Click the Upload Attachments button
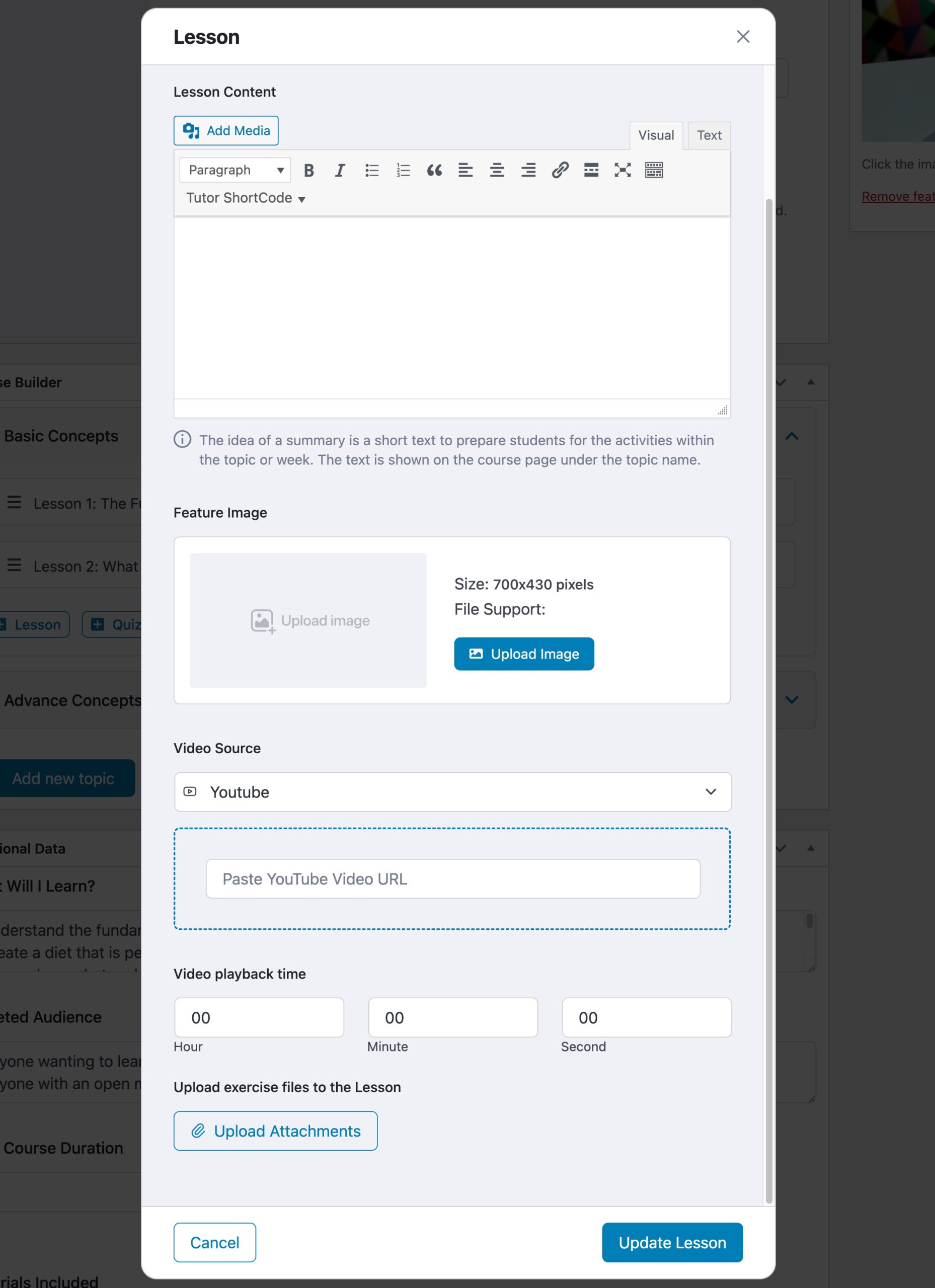This screenshot has width=935, height=1288. pos(275,1131)
